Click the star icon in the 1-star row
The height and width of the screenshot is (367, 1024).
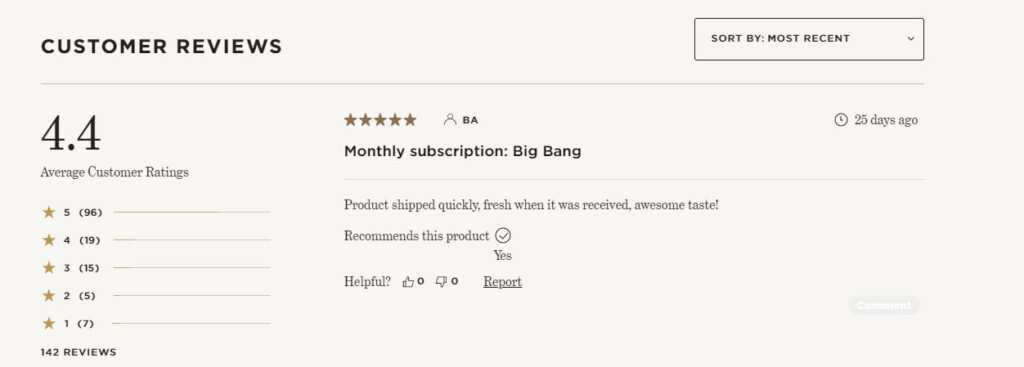[x=49, y=323]
